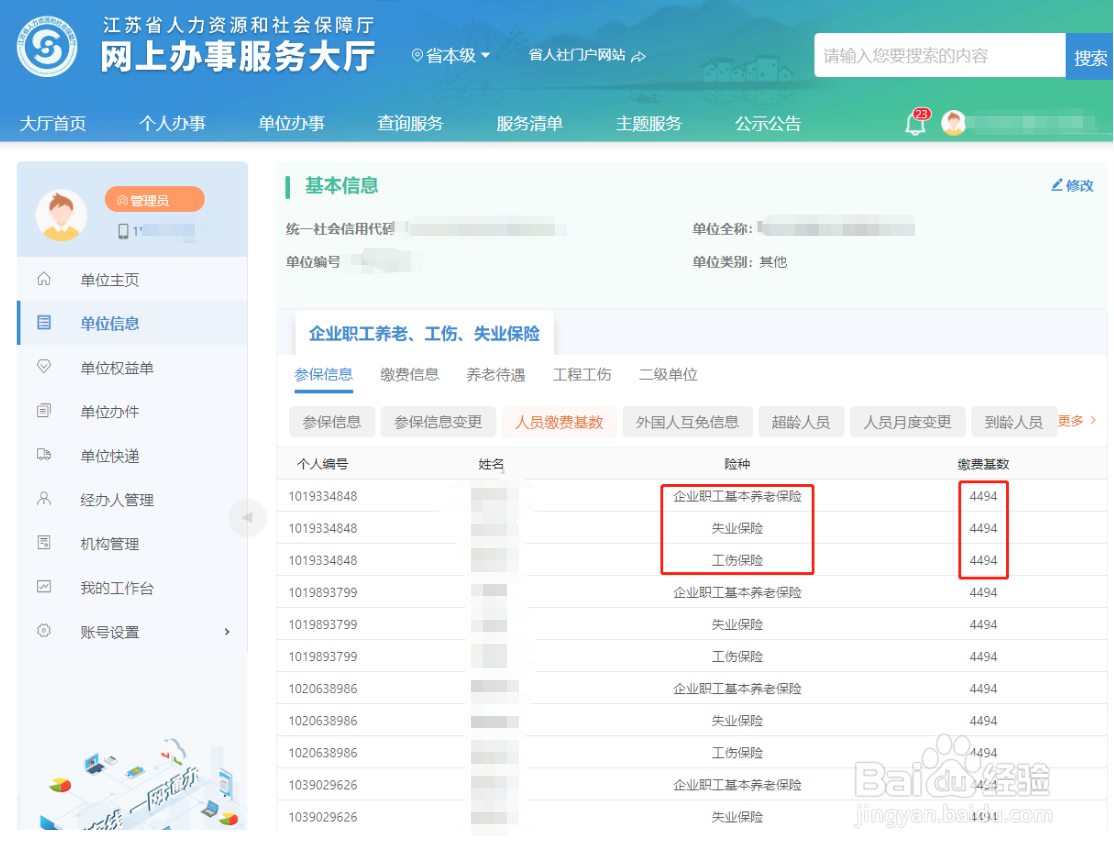The width and height of the screenshot is (1114, 853).
Task: Click the orange 管理员 badge
Action: coord(154,200)
